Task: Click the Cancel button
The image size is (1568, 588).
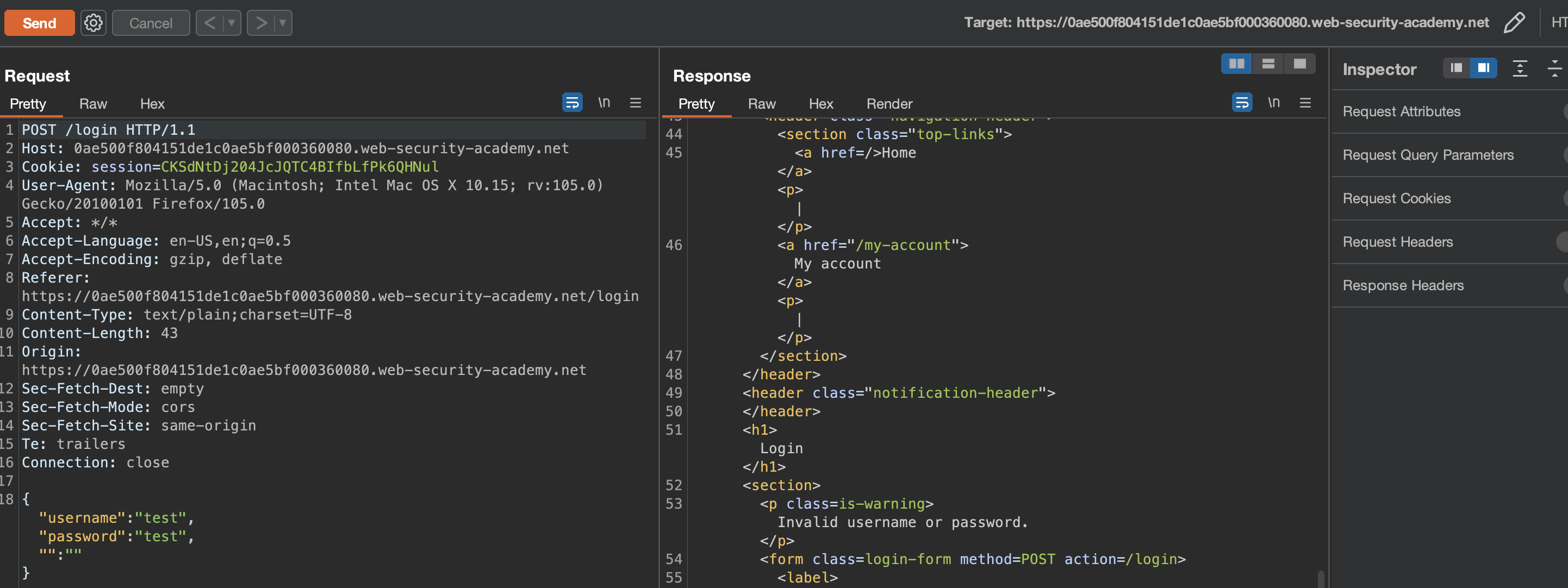Action: pos(151,23)
